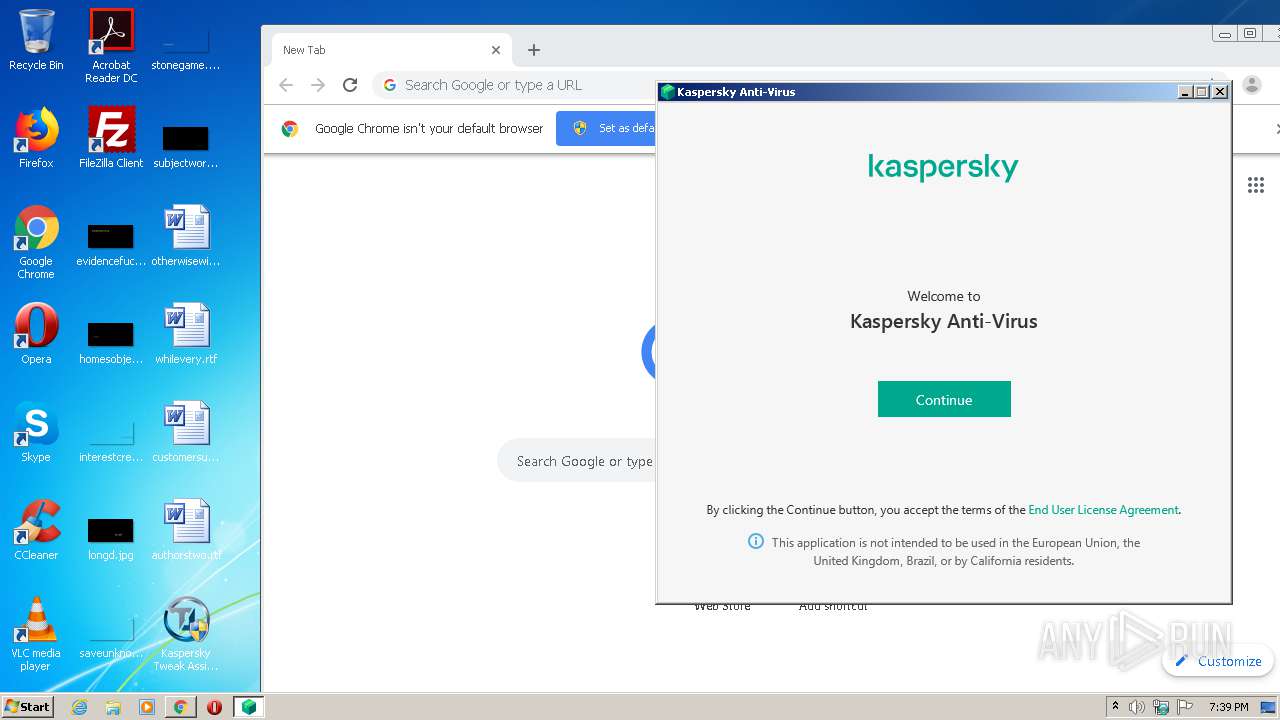The width and height of the screenshot is (1280, 720).
Task: Open the customersu... Word document
Action: 186,432
